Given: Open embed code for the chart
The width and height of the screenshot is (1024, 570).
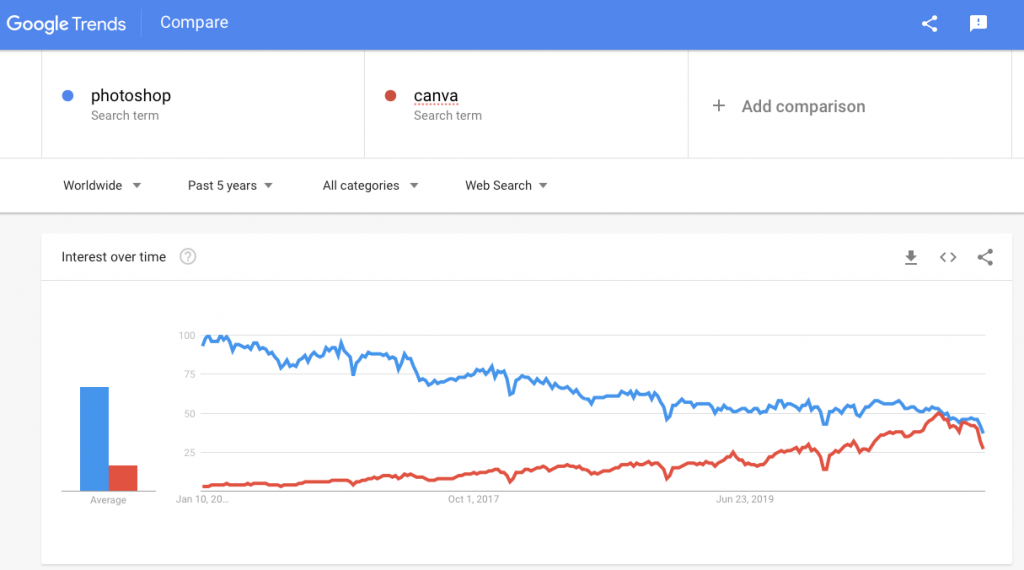Looking at the screenshot, I should [948, 257].
